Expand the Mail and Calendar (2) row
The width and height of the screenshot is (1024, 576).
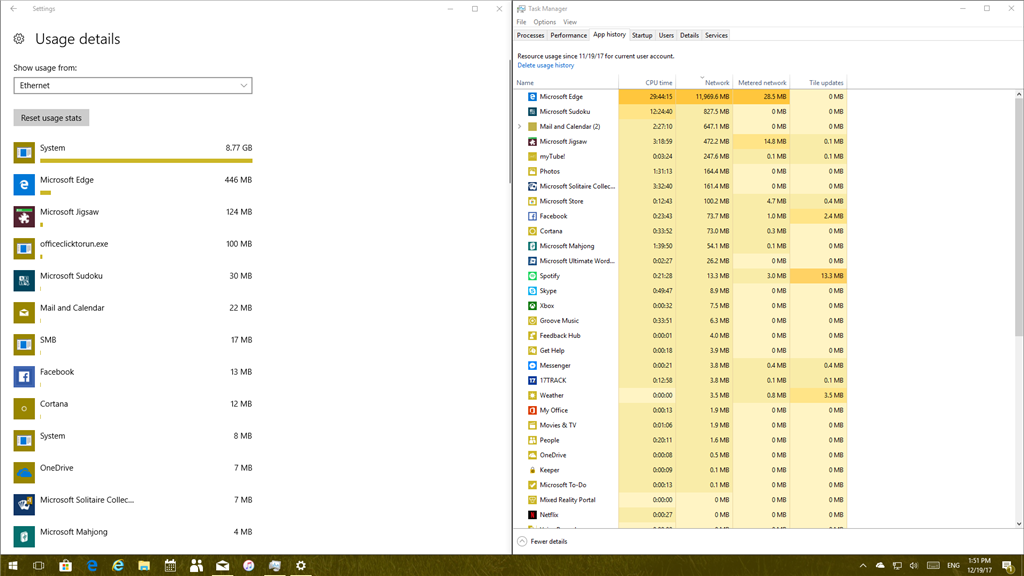pyautogui.click(x=520, y=127)
